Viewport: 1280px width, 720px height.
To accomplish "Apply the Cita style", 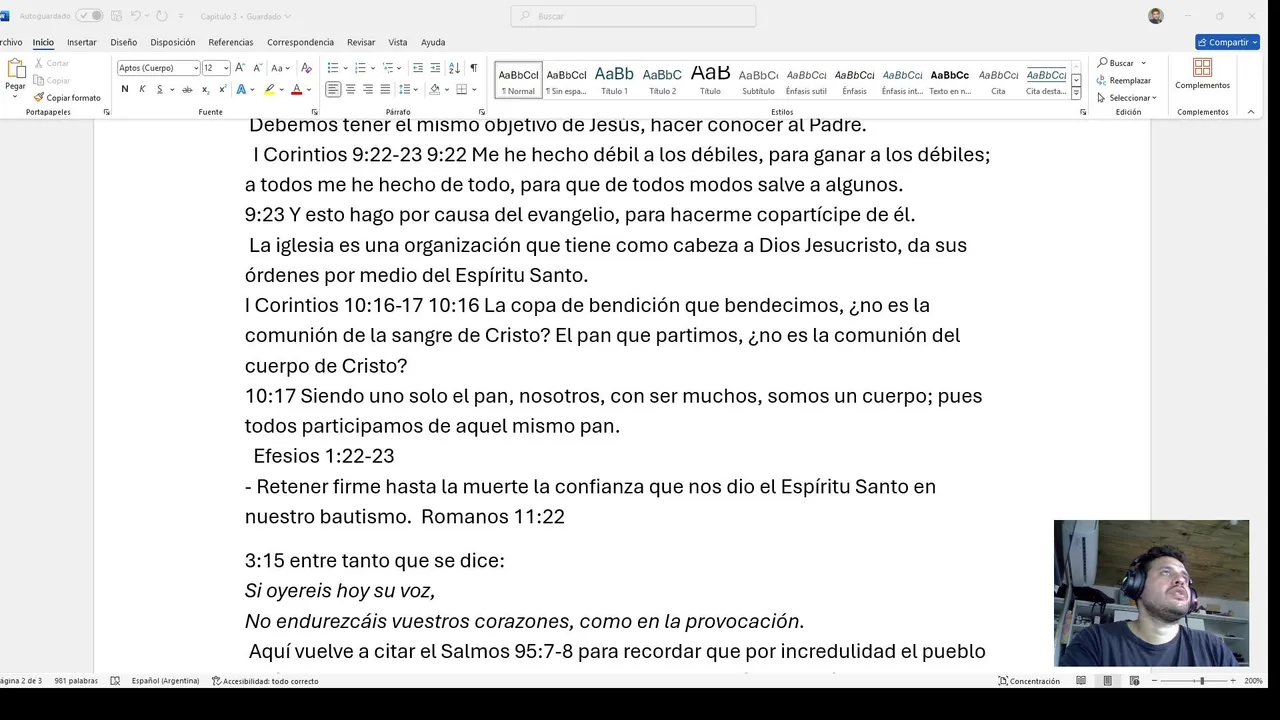I will coord(998,80).
